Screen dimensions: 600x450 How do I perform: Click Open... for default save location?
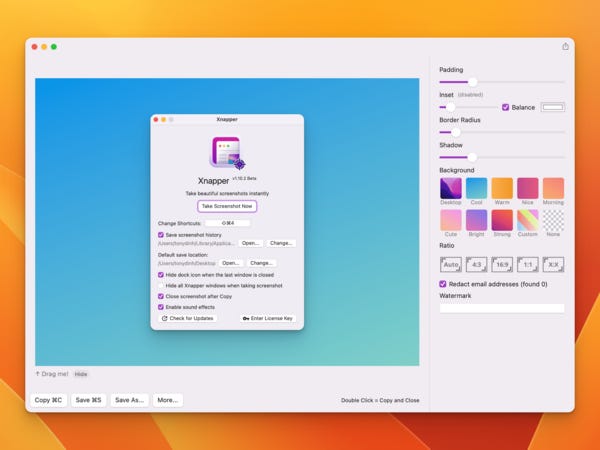coord(230,263)
